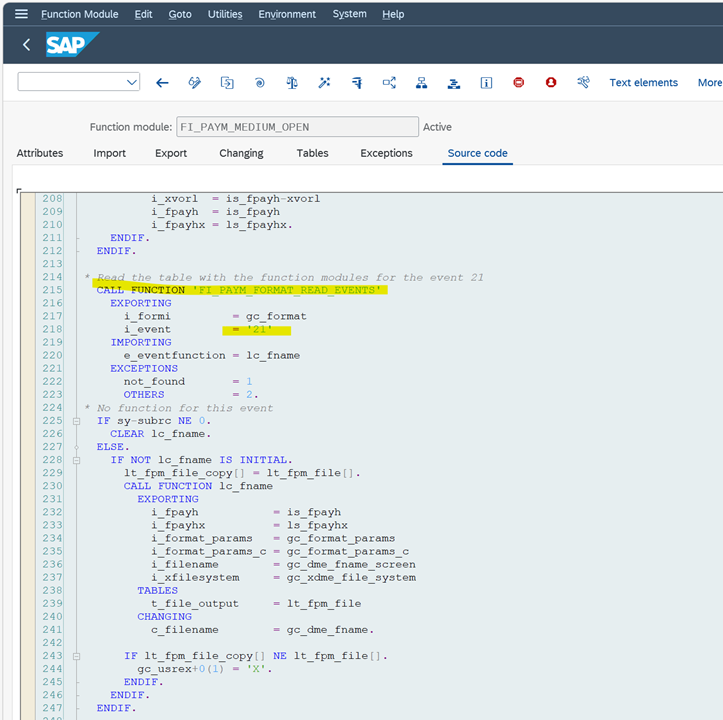Click the red stop Set Breakpoint icon
Viewport: 723px width, 720px height.
[519, 83]
